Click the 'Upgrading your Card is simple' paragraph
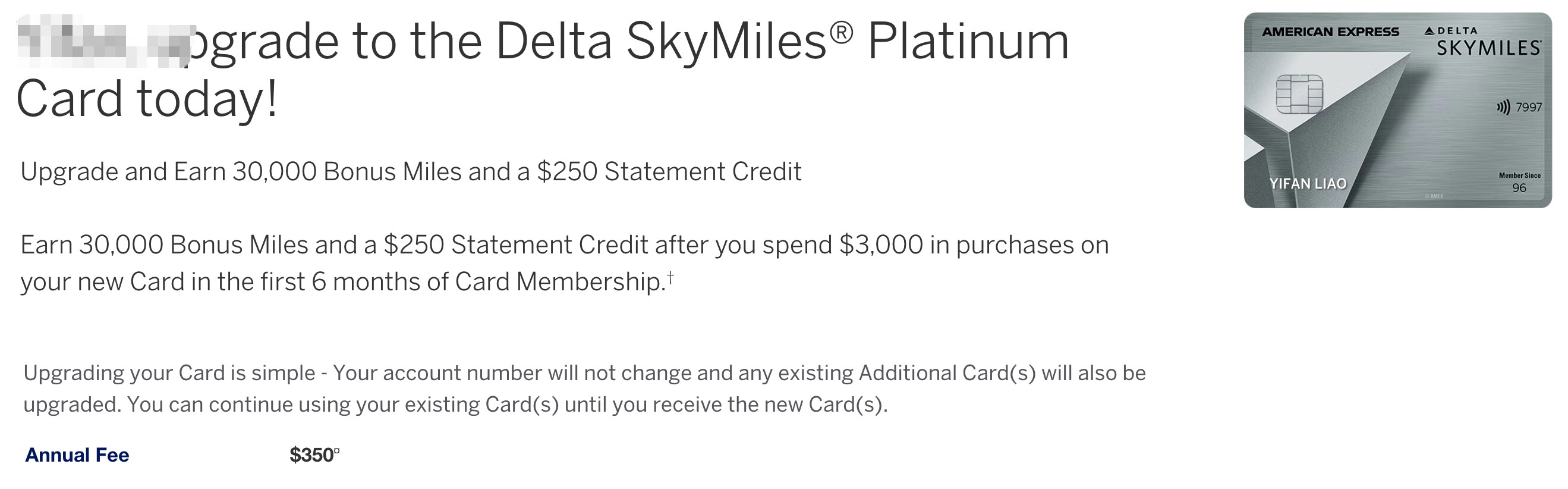 click(x=584, y=388)
